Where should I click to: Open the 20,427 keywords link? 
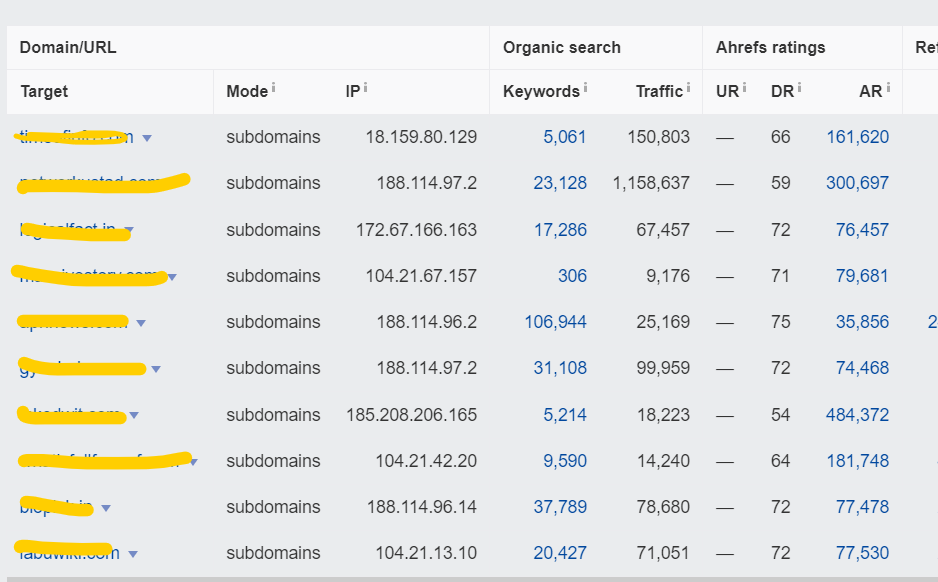(561, 553)
